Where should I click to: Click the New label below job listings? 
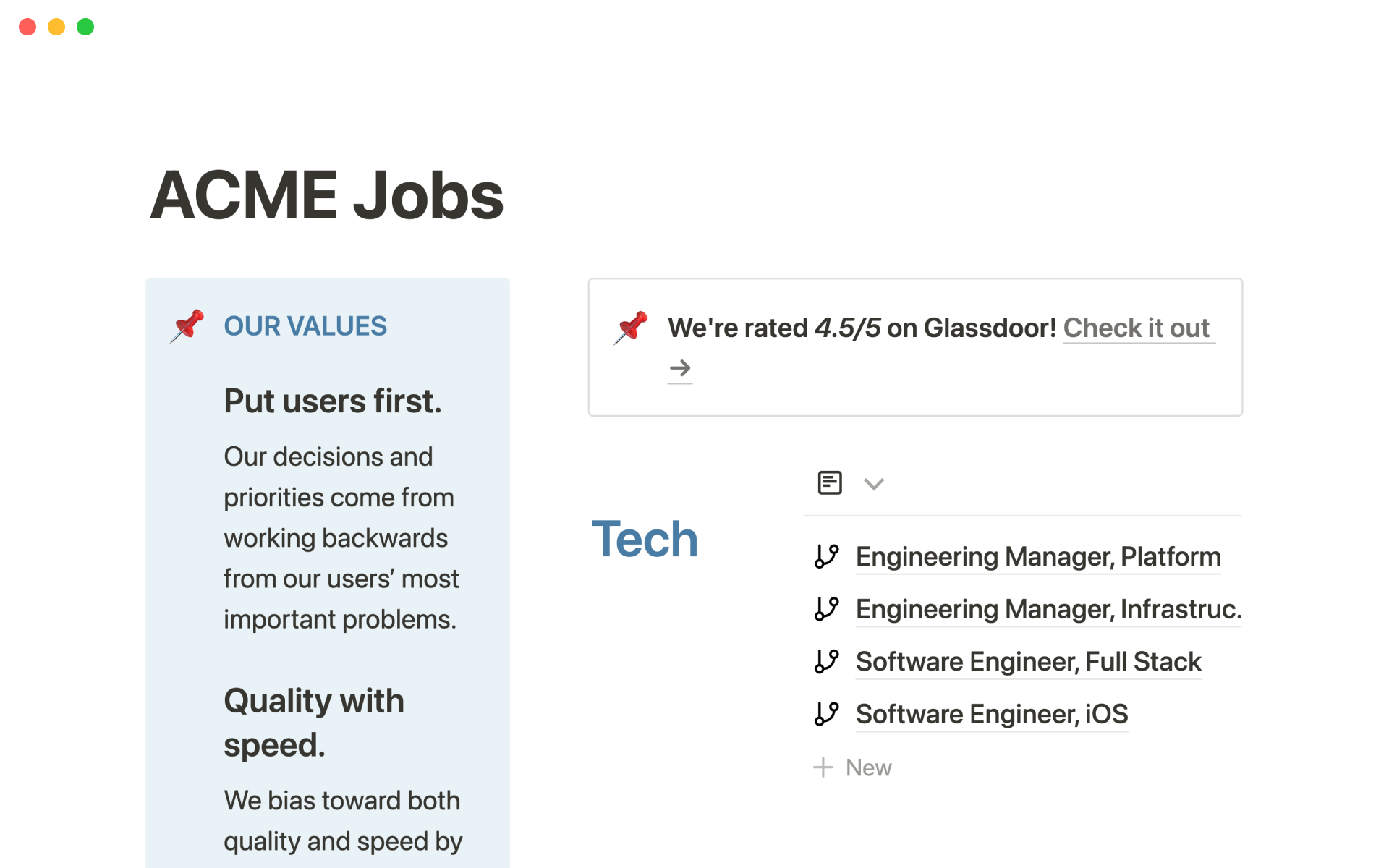(x=868, y=767)
